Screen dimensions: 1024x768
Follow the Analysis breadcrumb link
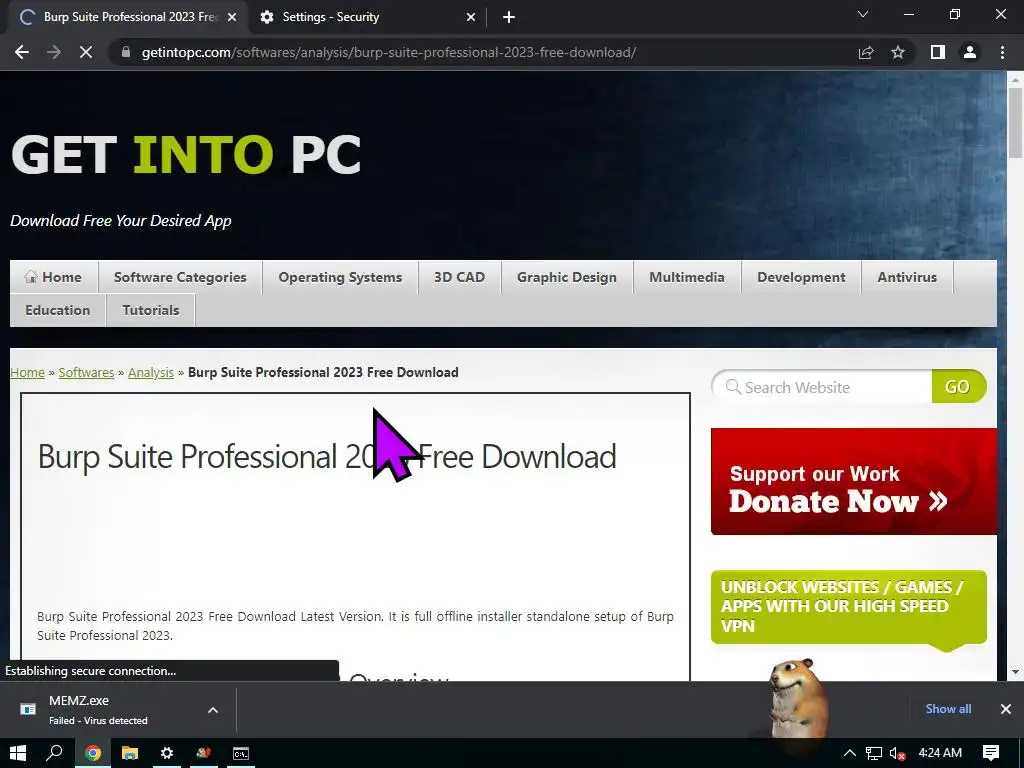click(x=151, y=372)
